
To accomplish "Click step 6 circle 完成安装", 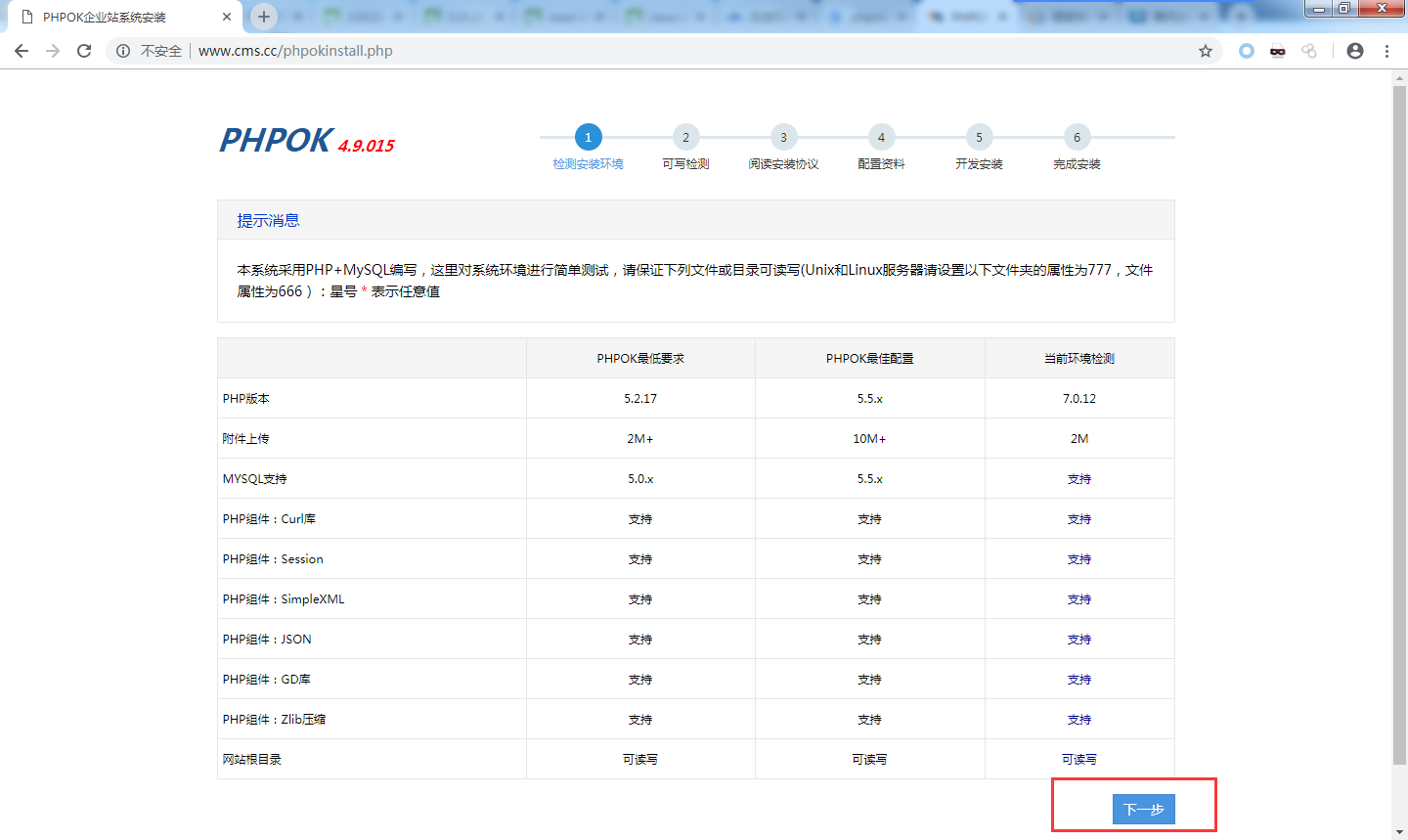I will coord(1077,137).
